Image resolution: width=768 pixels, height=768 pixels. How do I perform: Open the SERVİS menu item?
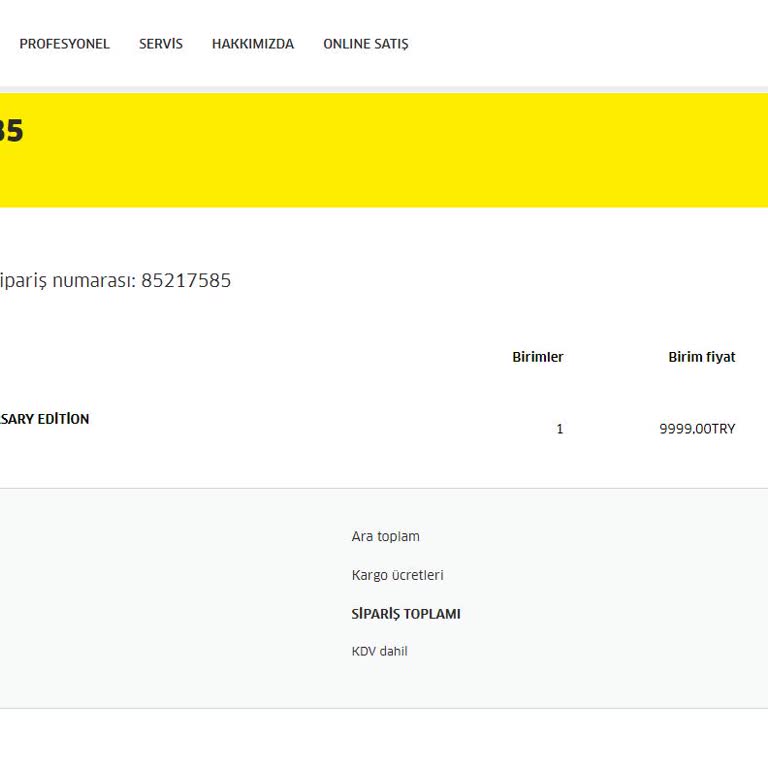tap(161, 44)
